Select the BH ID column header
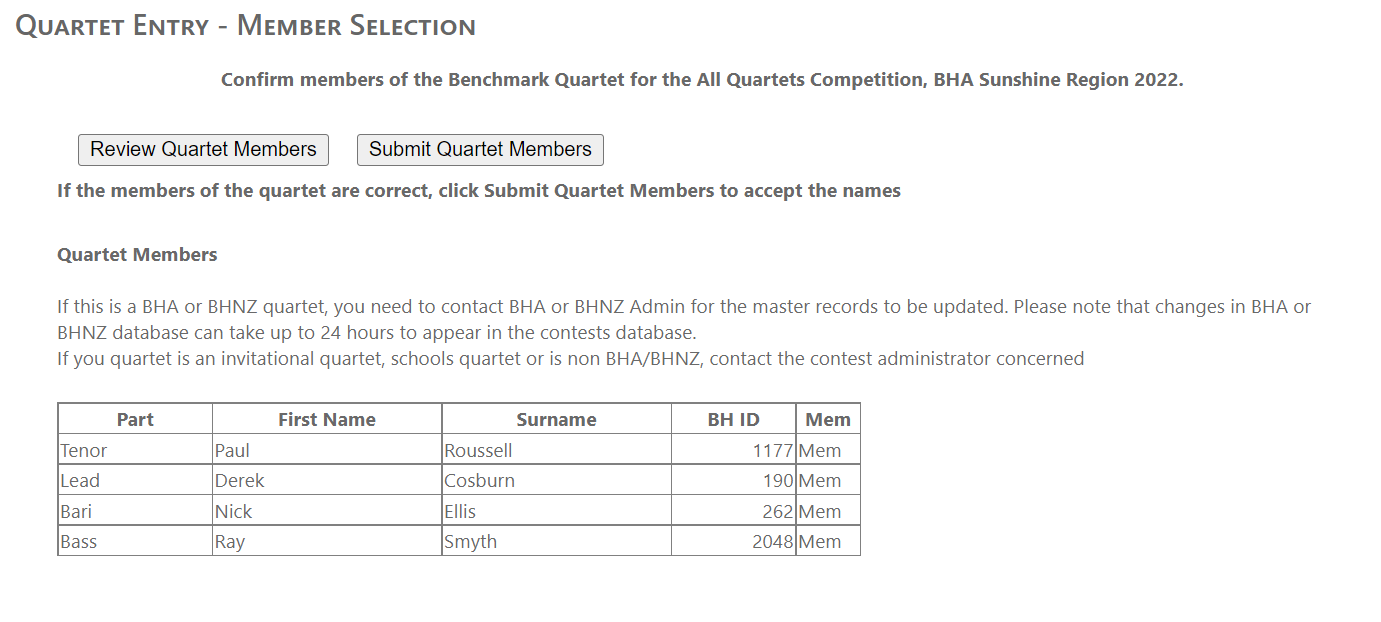 tap(733, 420)
